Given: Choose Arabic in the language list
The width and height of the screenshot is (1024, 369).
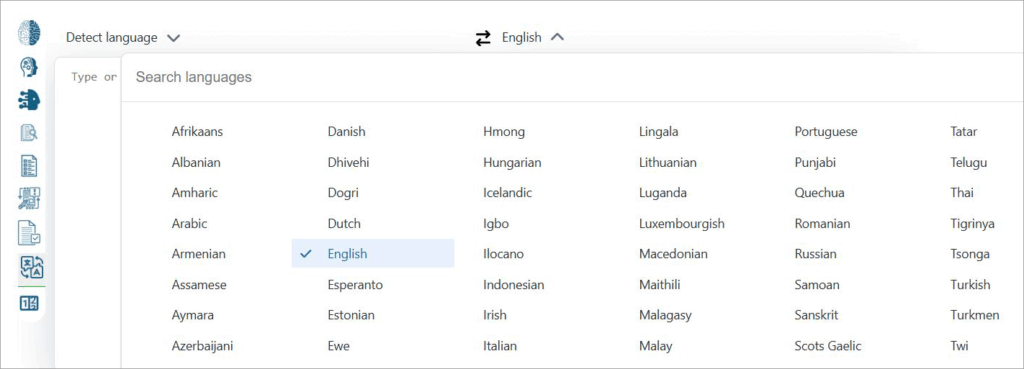Looking at the screenshot, I should pos(189,223).
